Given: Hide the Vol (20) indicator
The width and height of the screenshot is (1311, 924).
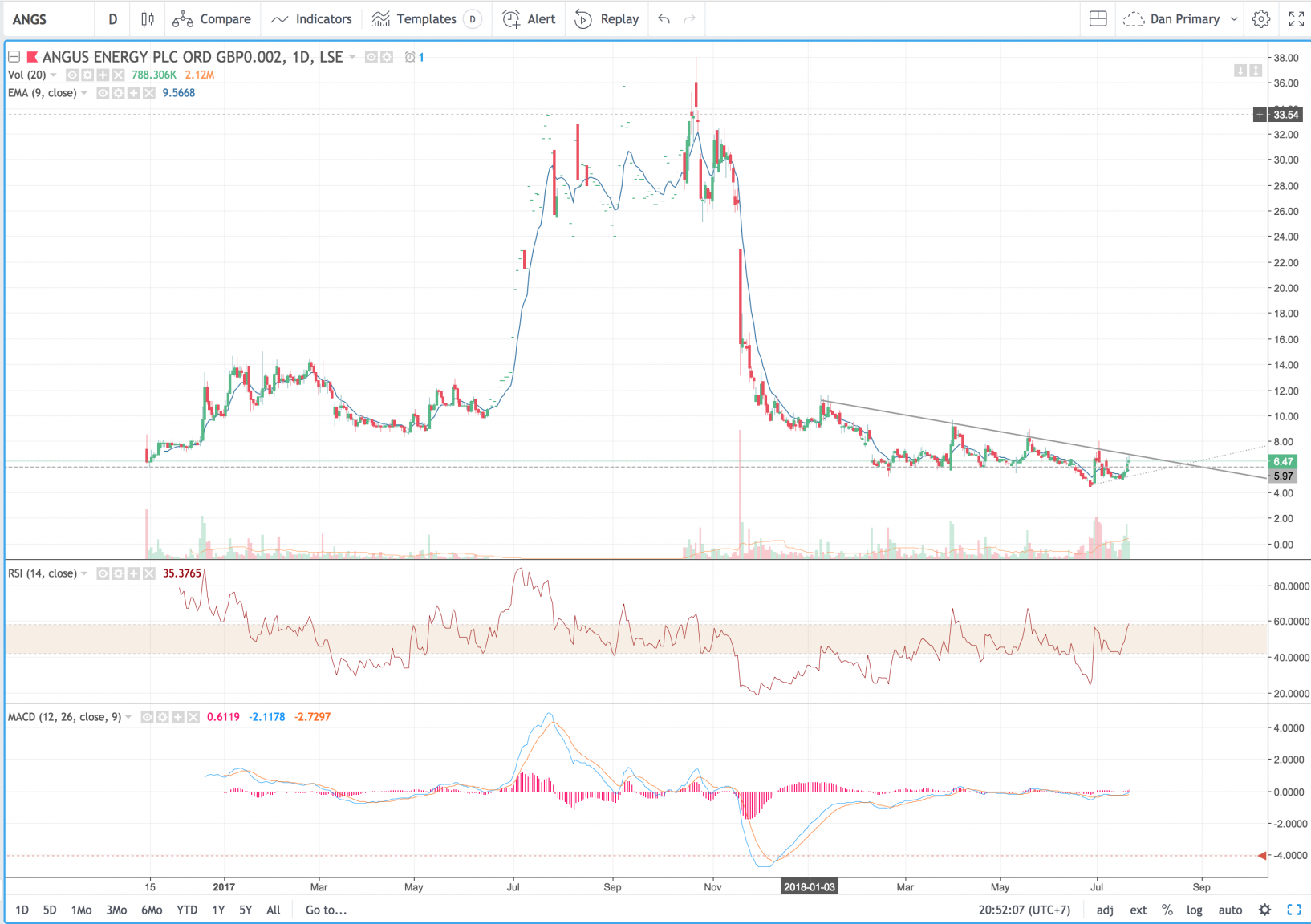Looking at the screenshot, I should point(72,75).
